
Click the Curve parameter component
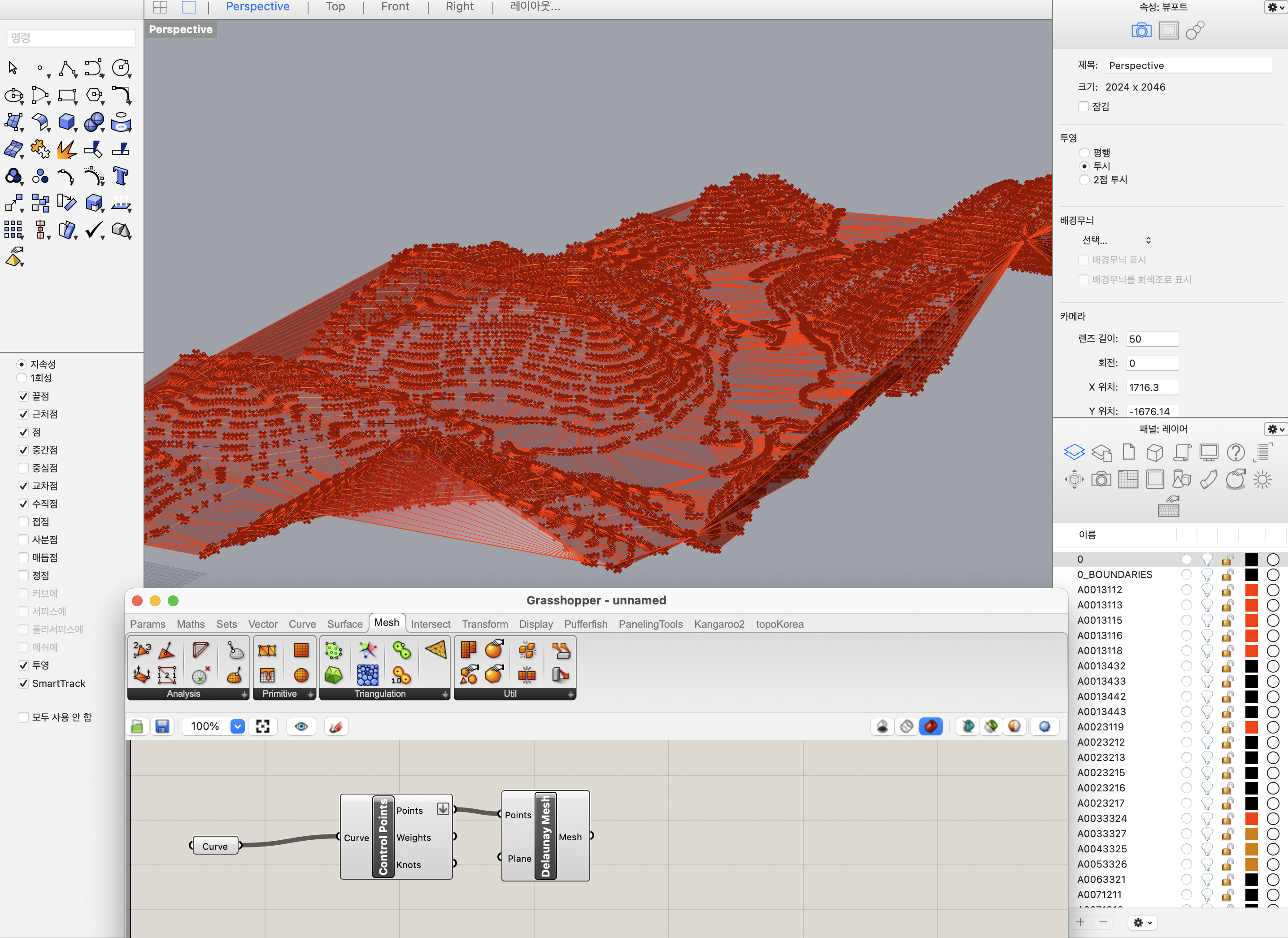[x=215, y=846]
